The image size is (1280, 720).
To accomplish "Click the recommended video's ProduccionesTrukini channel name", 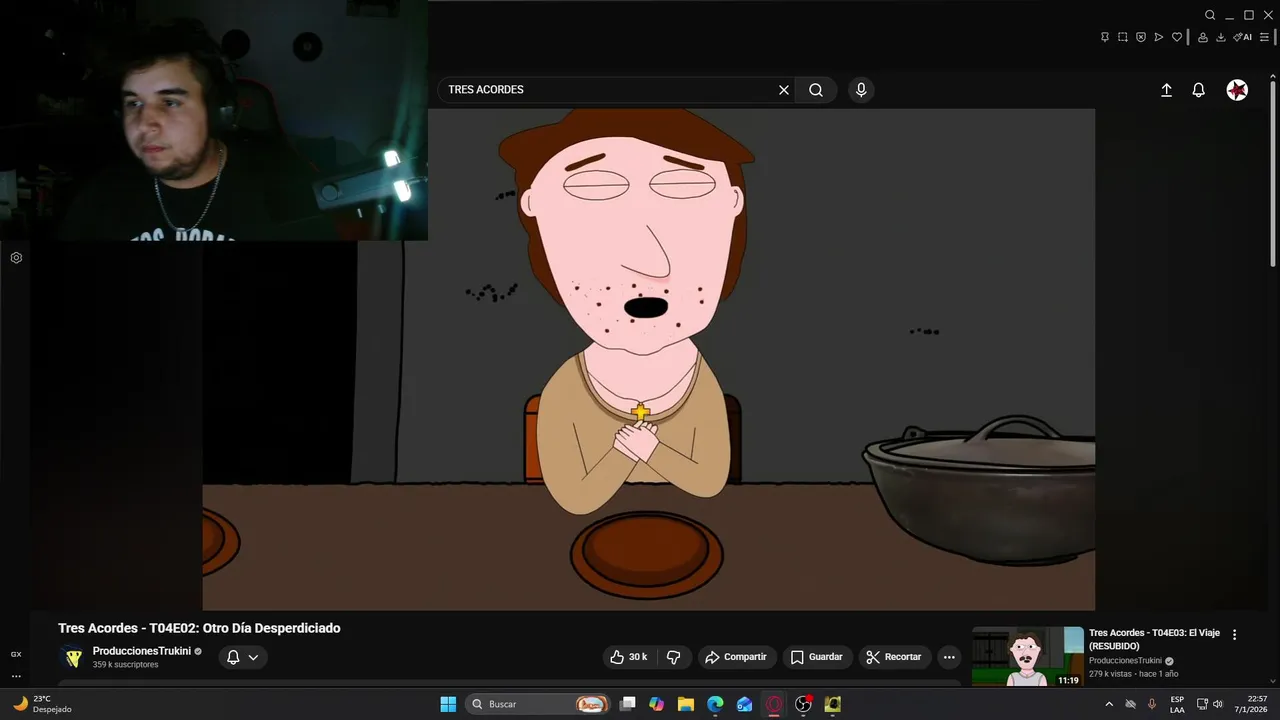I will 1125,661.
